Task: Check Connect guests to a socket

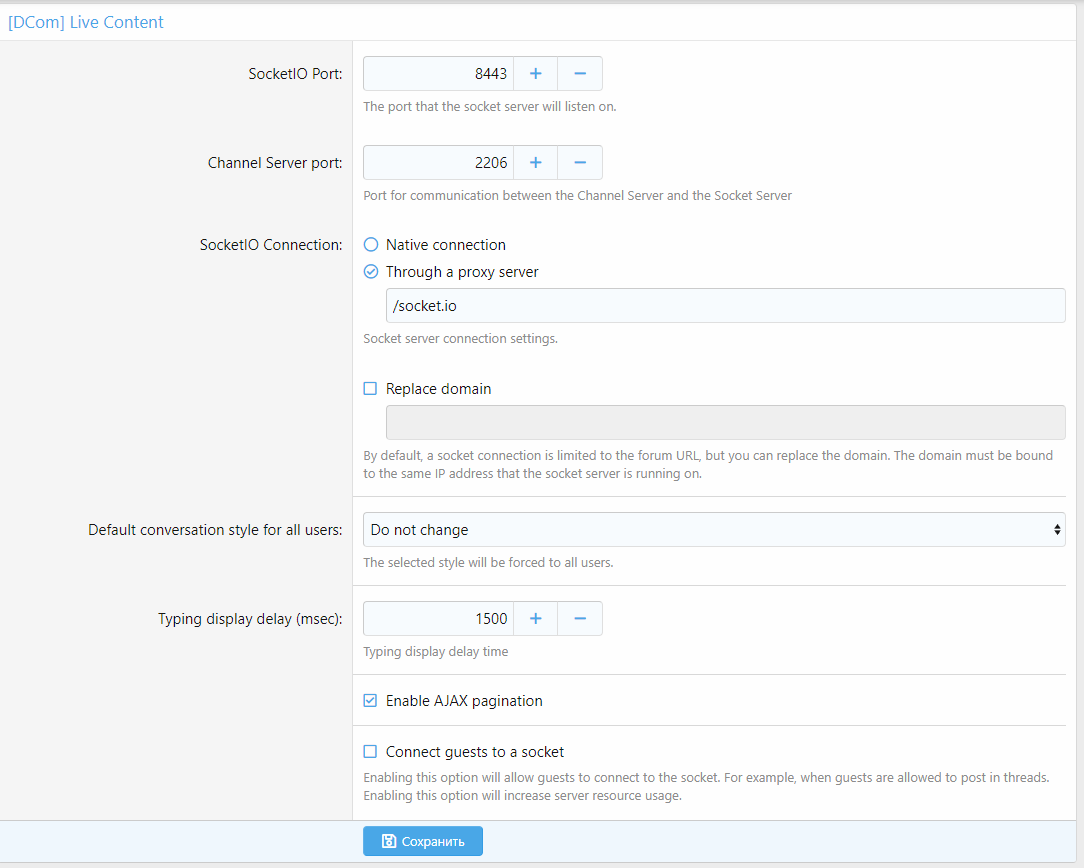Action: coord(370,752)
